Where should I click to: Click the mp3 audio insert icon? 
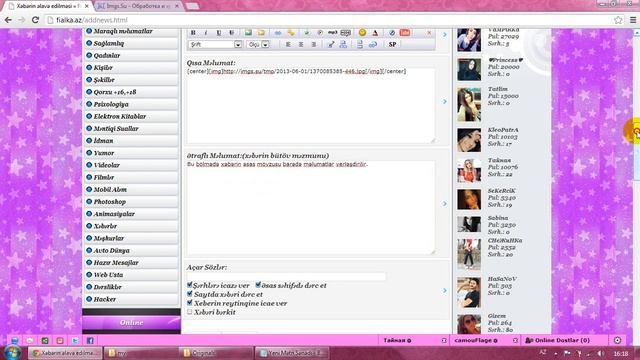[333, 33]
